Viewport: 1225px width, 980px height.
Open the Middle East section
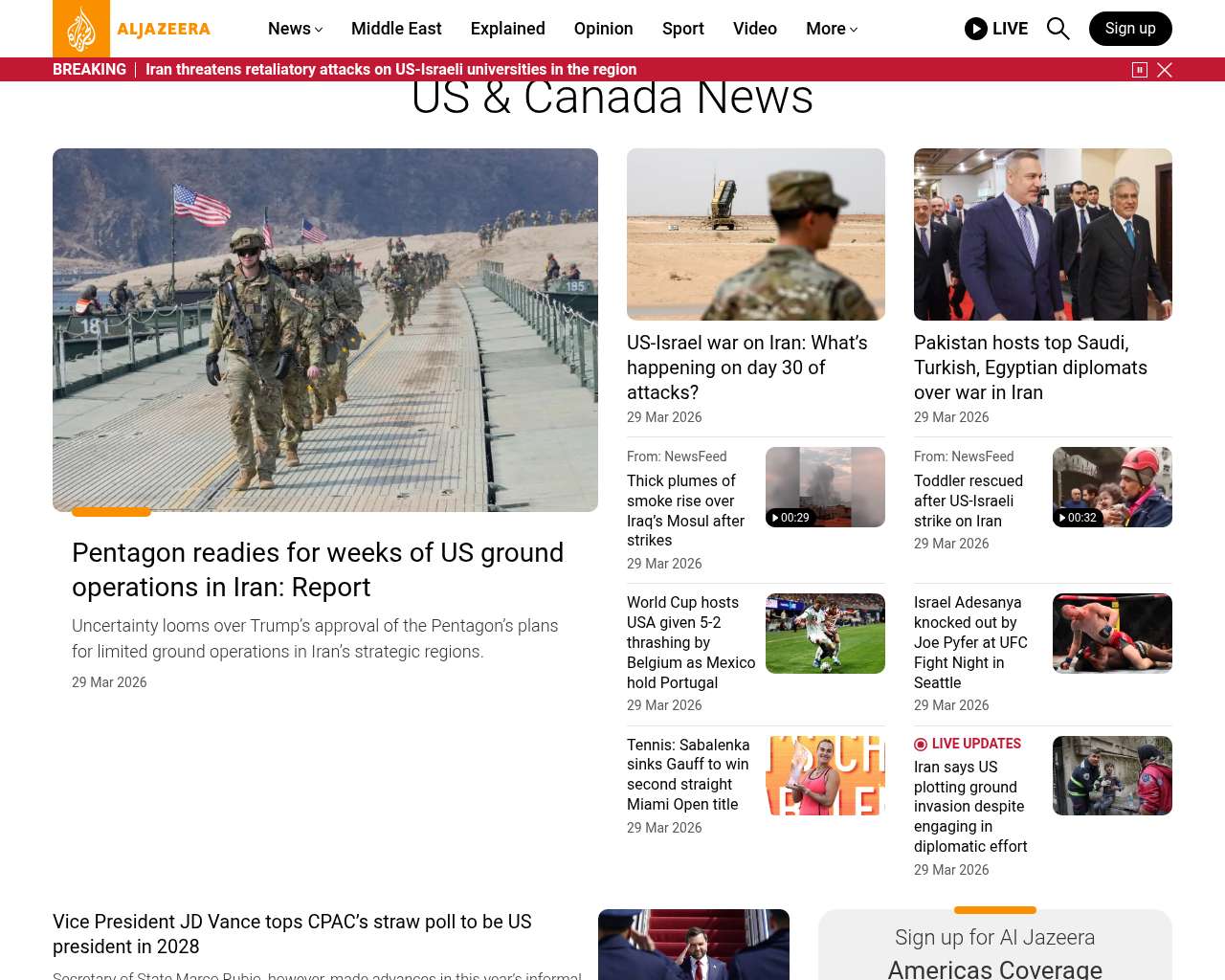tap(396, 29)
